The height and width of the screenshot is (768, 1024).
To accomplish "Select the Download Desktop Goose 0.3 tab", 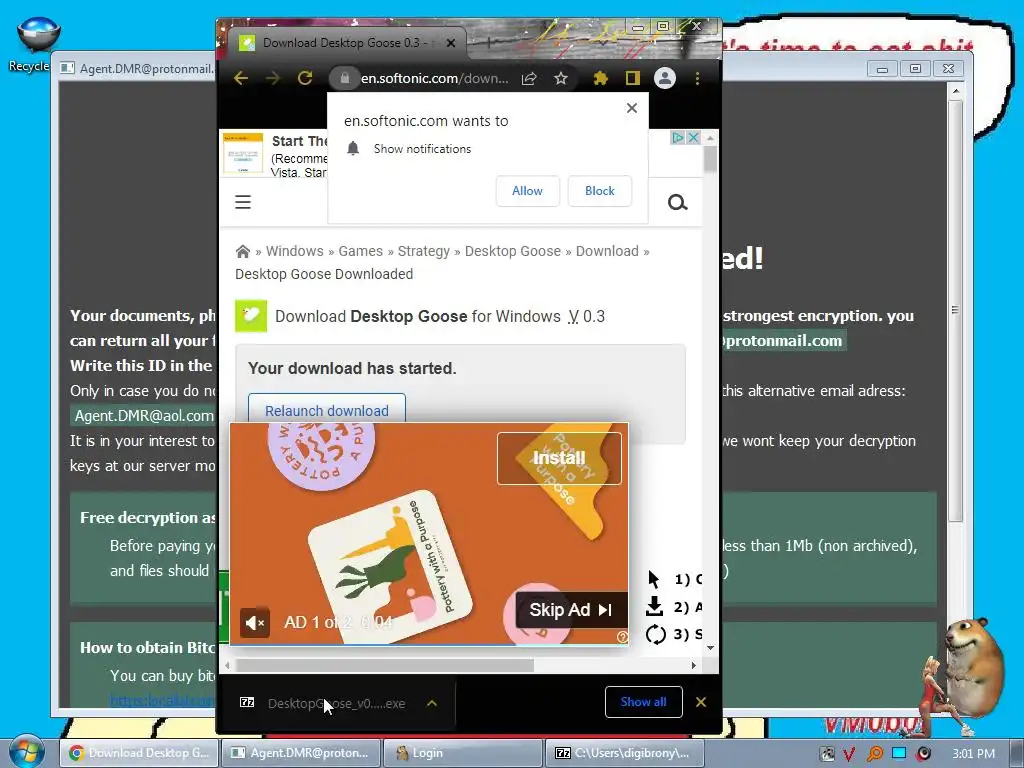I will (x=346, y=43).
